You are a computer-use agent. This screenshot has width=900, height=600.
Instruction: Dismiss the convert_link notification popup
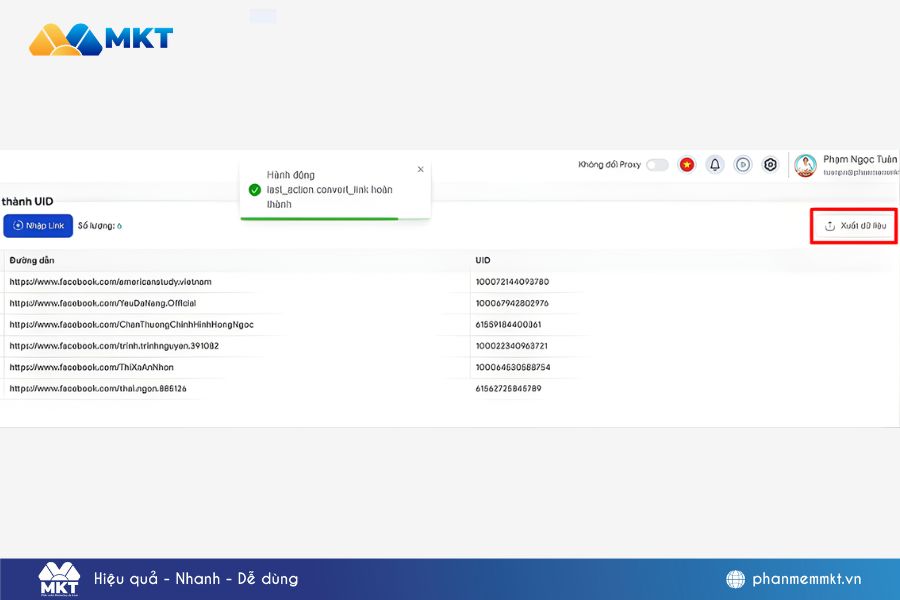tap(420, 170)
